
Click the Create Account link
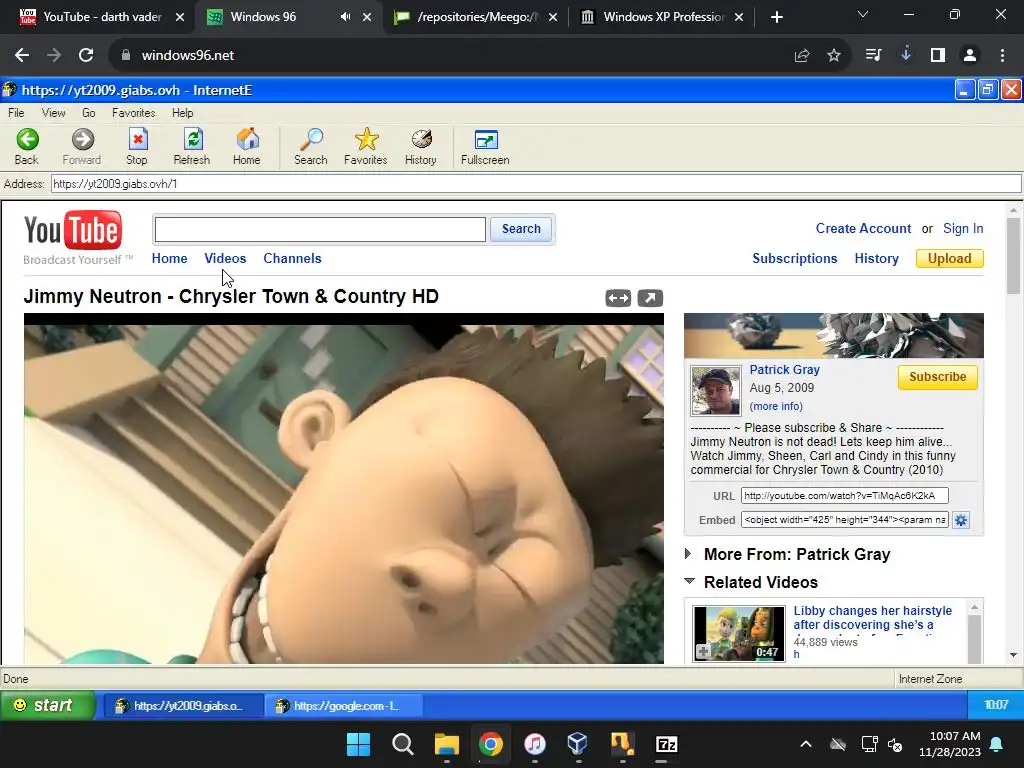tap(863, 229)
